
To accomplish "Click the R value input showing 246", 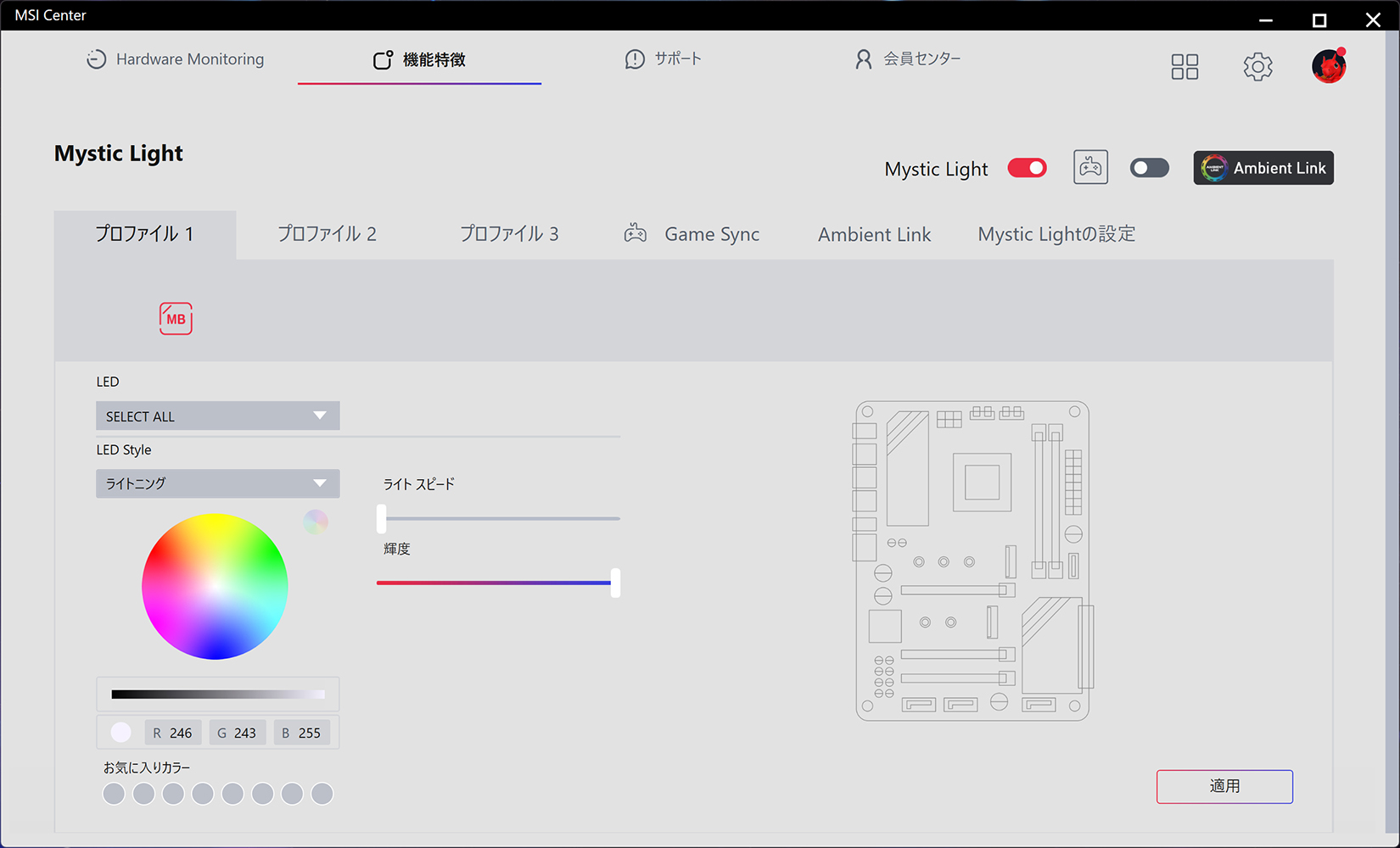I will click(x=172, y=732).
